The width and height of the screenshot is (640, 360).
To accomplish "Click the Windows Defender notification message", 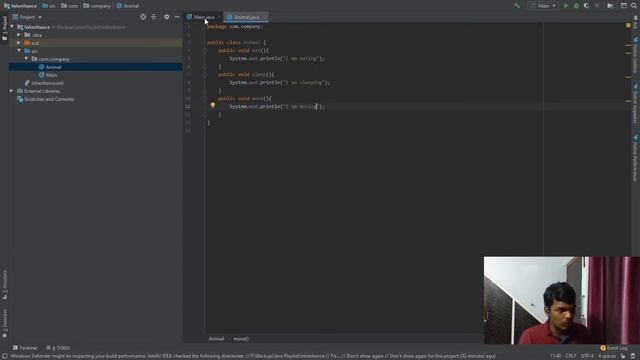I will tap(253, 356).
